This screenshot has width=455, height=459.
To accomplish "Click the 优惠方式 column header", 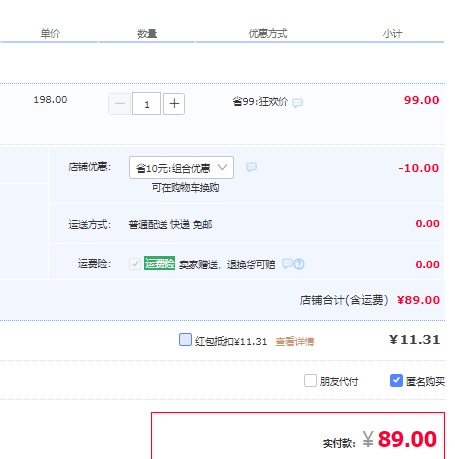I will 268,33.
